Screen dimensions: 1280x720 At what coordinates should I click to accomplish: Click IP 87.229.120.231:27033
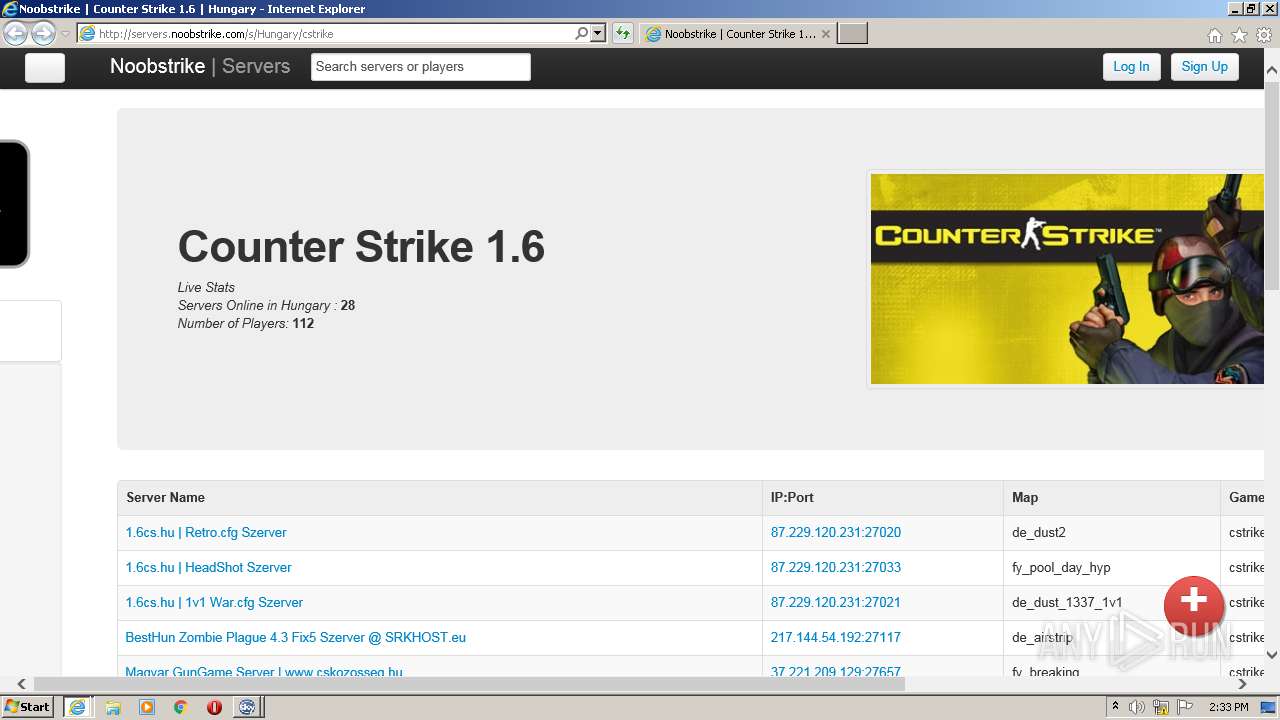pos(835,568)
